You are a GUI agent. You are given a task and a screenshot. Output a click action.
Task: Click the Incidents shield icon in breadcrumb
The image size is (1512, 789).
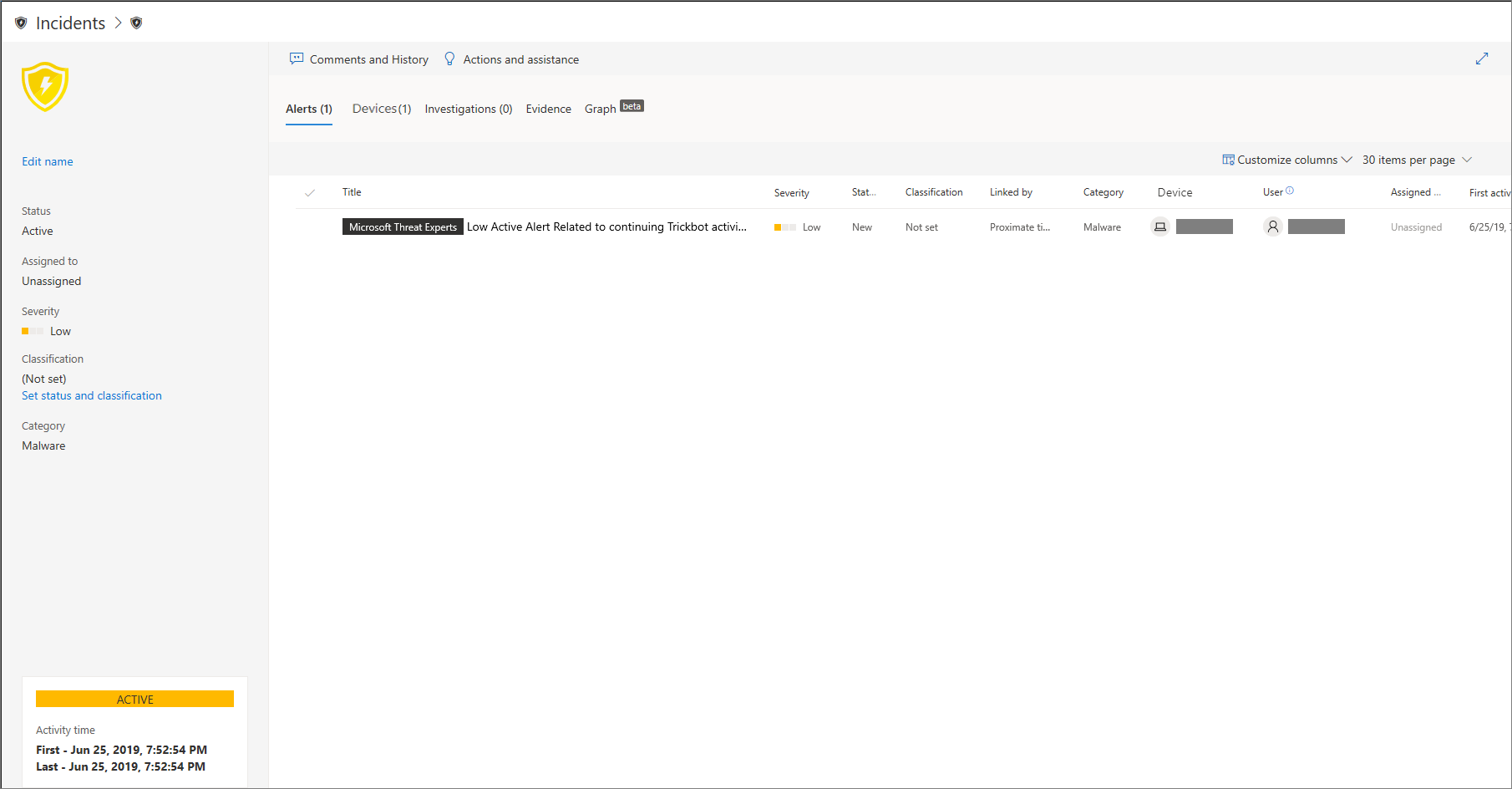(x=21, y=23)
